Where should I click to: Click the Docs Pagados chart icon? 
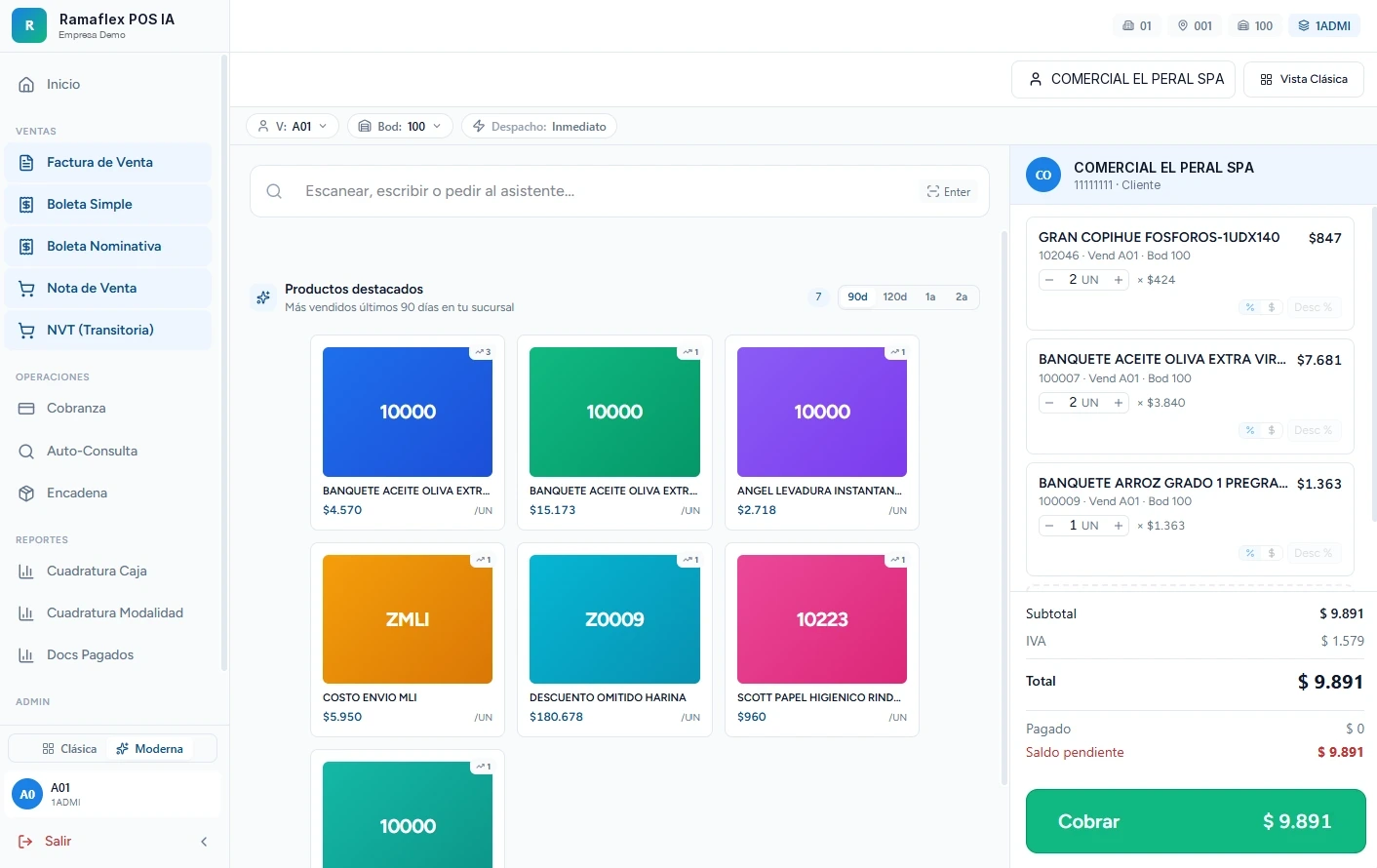pyautogui.click(x=26, y=655)
